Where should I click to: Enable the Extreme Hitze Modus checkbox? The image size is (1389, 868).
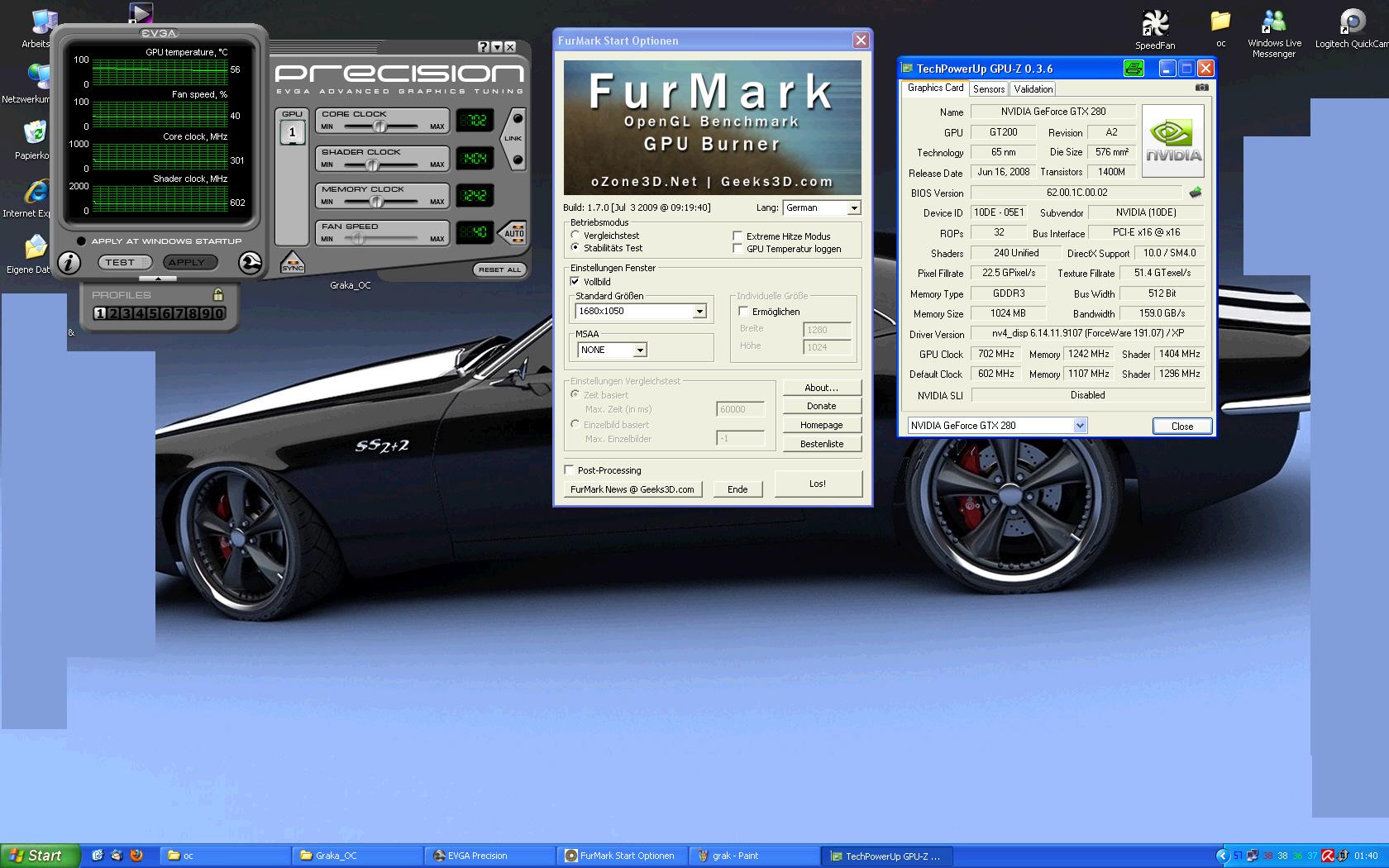pyautogui.click(x=737, y=236)
